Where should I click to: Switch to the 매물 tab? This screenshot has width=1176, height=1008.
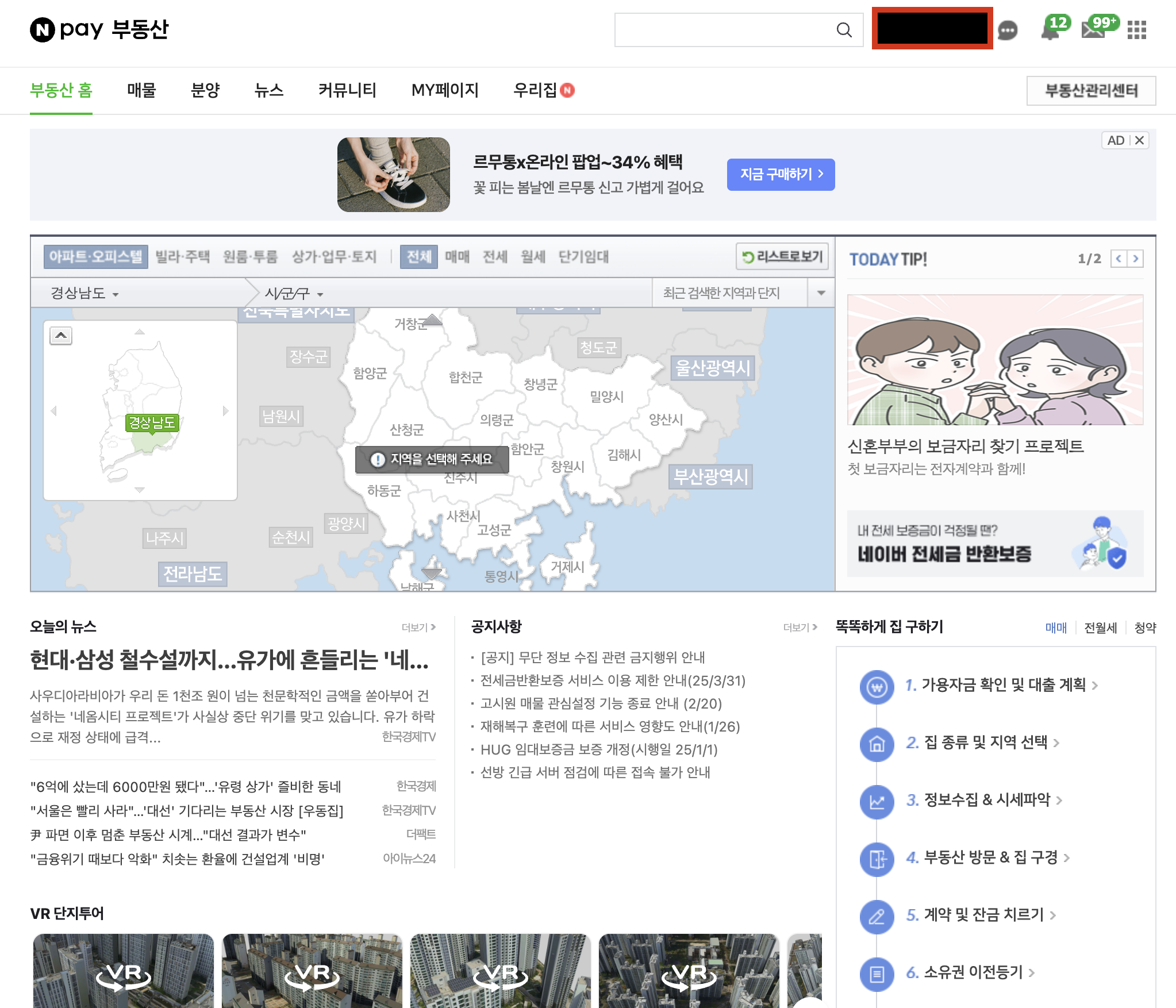point(141,90)
